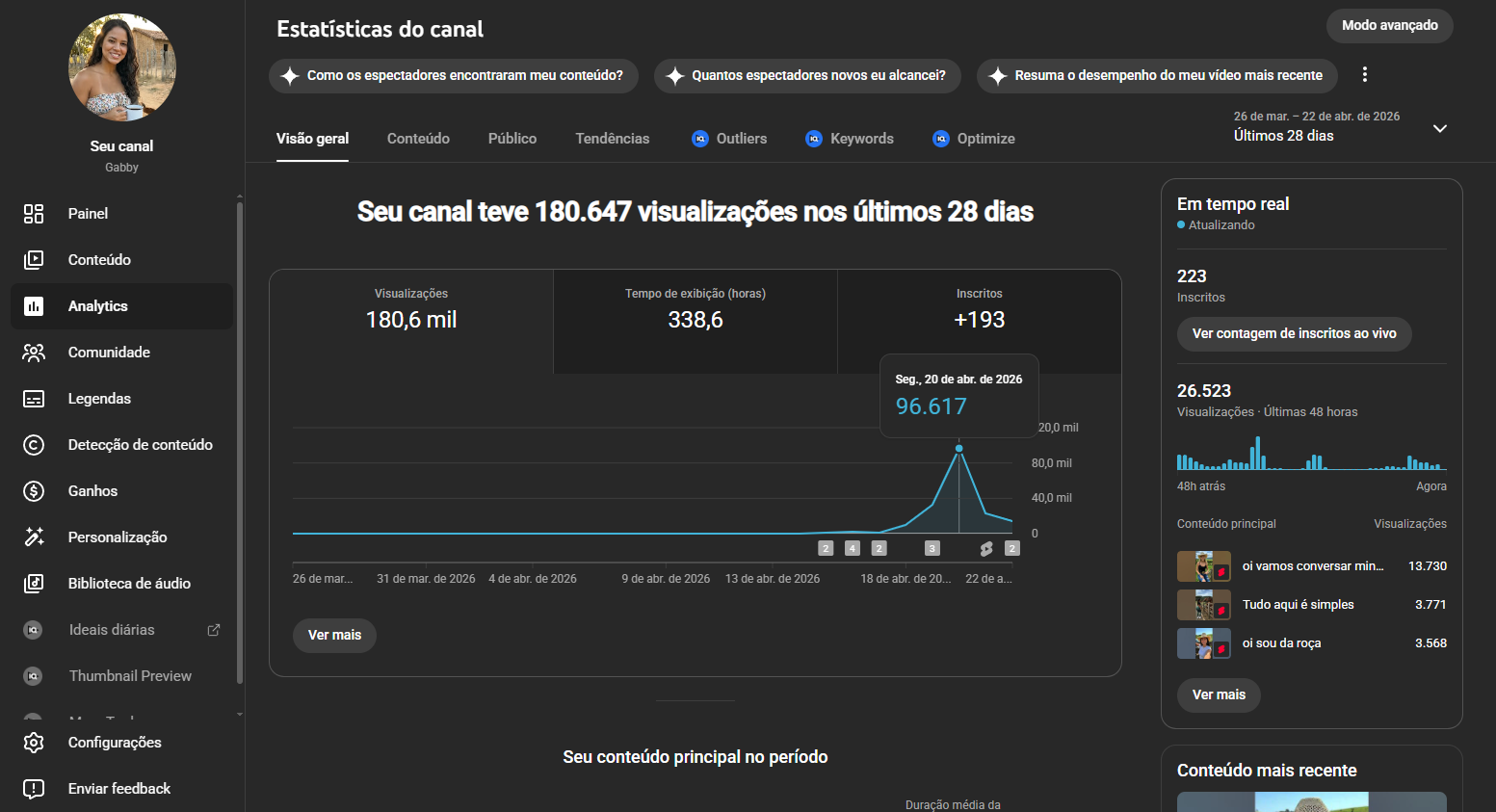
Task: Click the tooltip value '96.617'
Action: click(931, 406)
